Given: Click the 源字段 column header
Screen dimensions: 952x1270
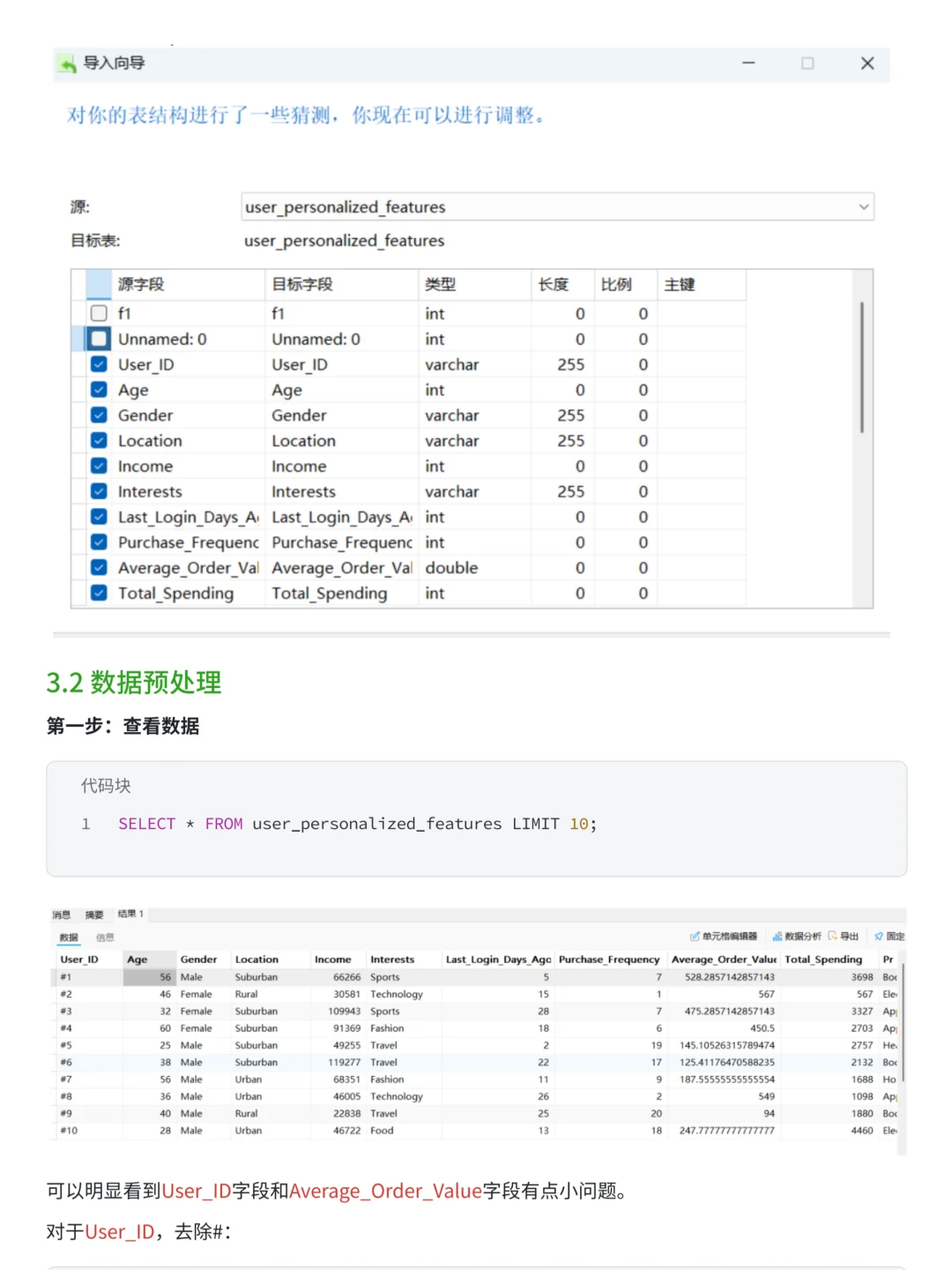Looking at the screenshot, I should tap(189, 284).
